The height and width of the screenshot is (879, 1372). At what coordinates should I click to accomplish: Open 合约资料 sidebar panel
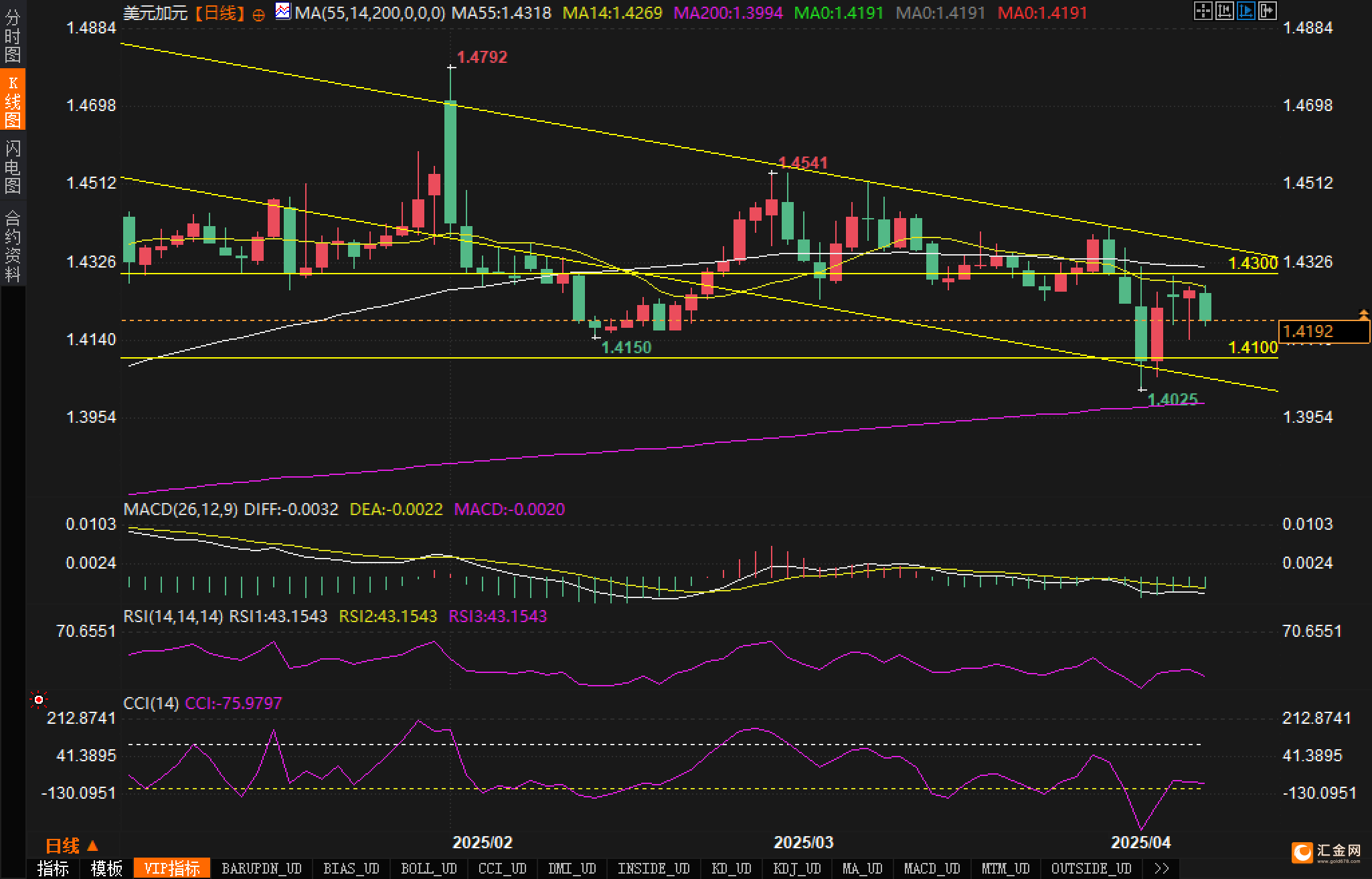pos(13,245)
